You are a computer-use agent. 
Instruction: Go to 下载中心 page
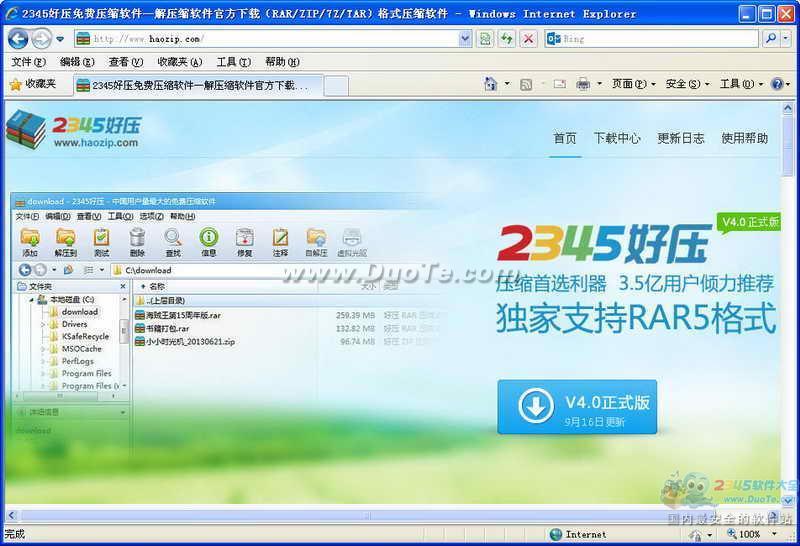click(617, 138)
